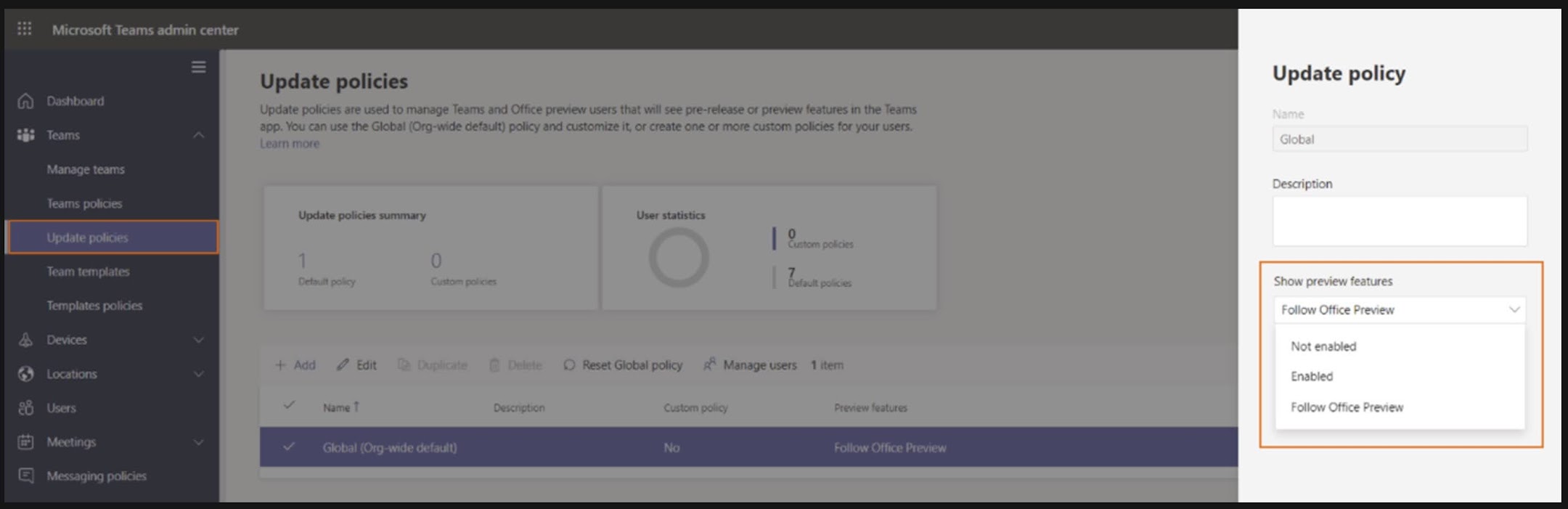Click the User statistics donut chart
Screen dimensions: 1568x509
[x=679, y=258]
